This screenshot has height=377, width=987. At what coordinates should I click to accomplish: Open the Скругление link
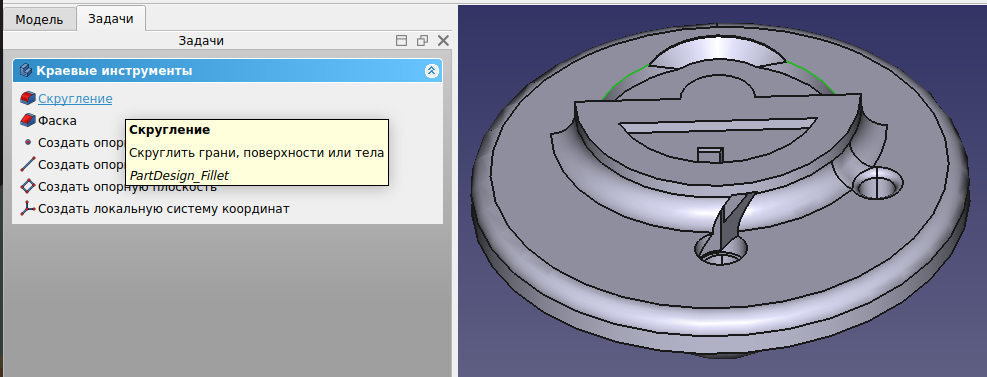click(x=75, y=98)
